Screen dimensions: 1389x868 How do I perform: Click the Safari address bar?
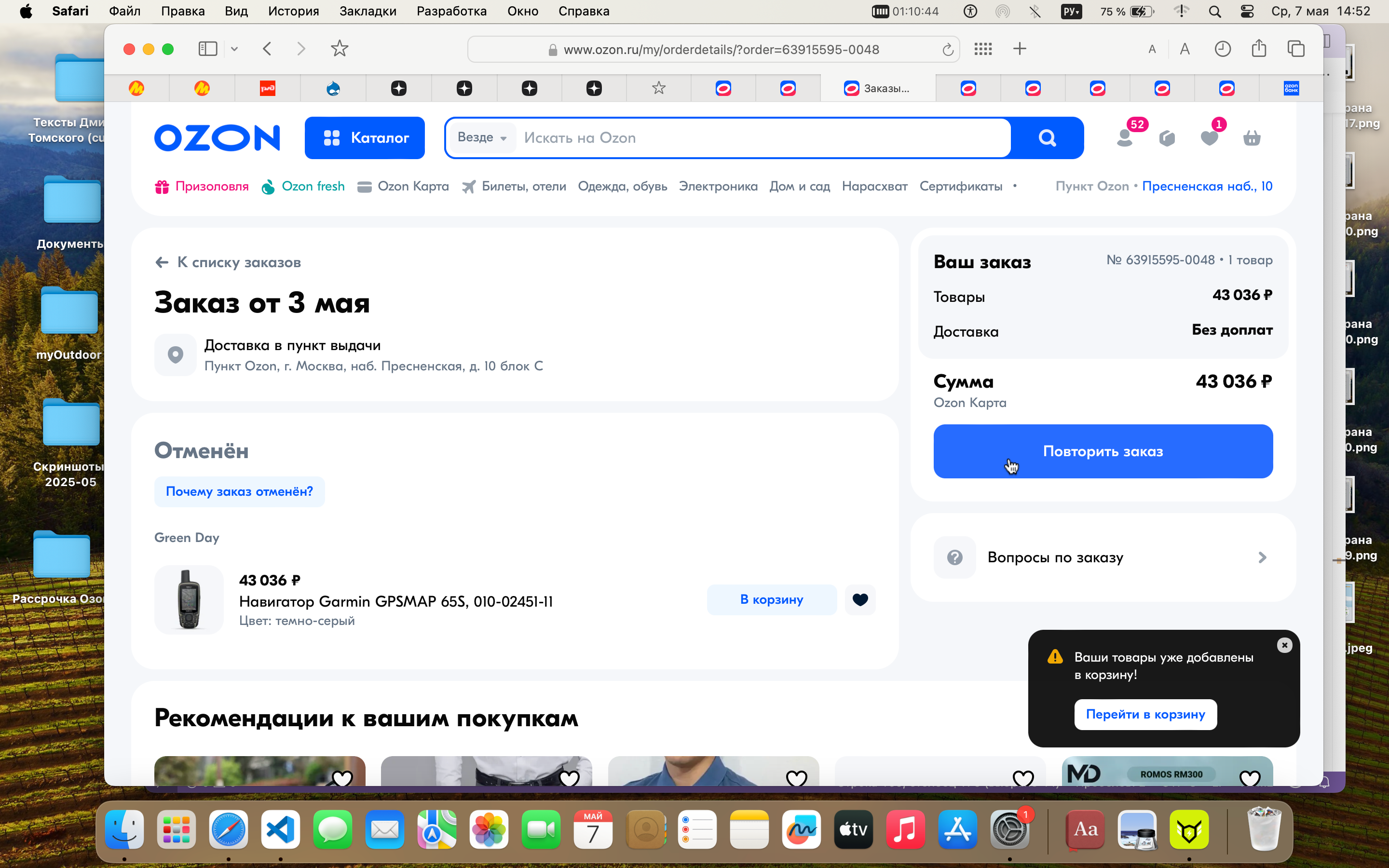click(713, 49)
